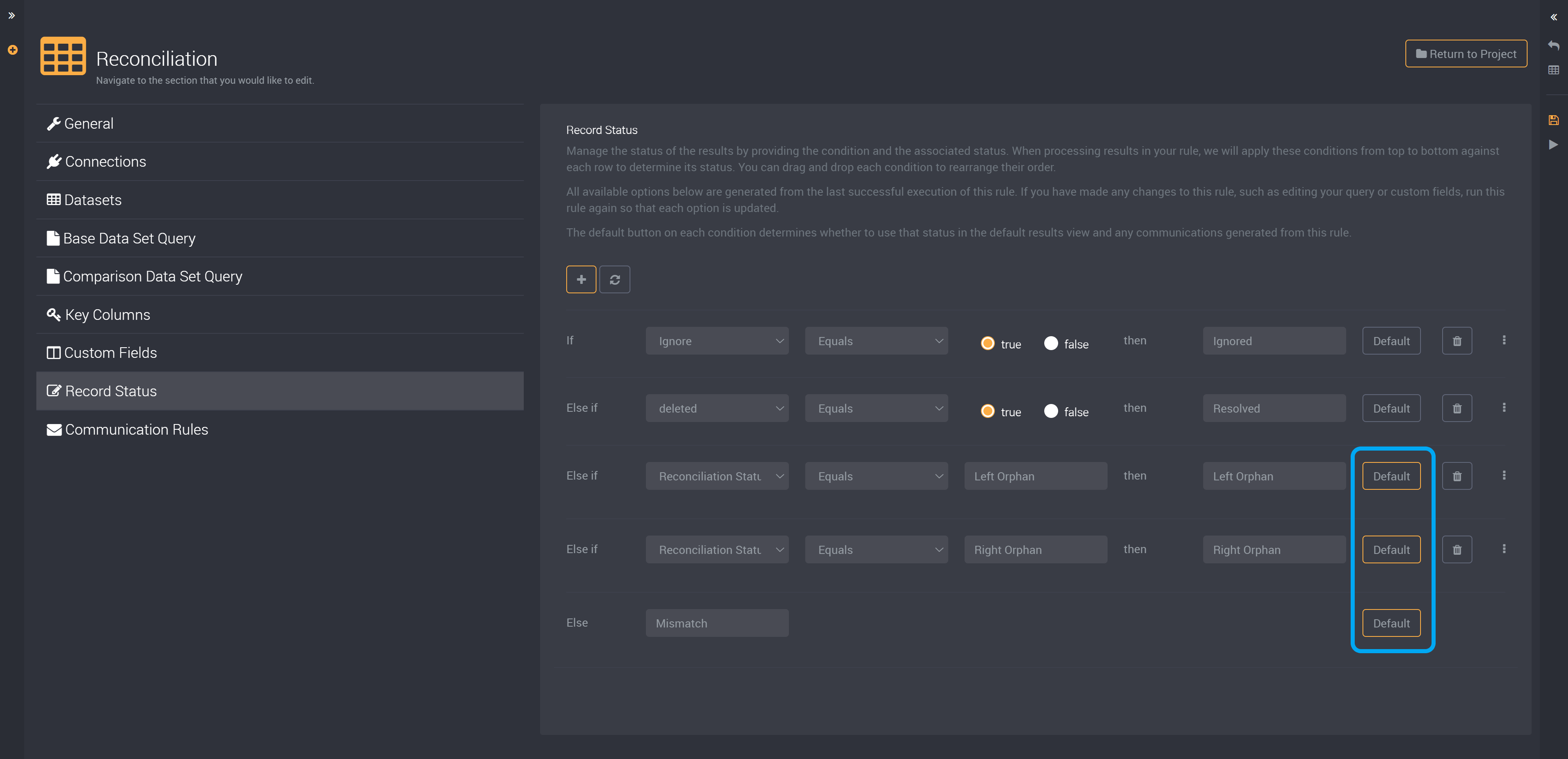1568x759 pixels.
Task: Open the Equals dropdown in Left Orphan row
Action: coord(876,476)
